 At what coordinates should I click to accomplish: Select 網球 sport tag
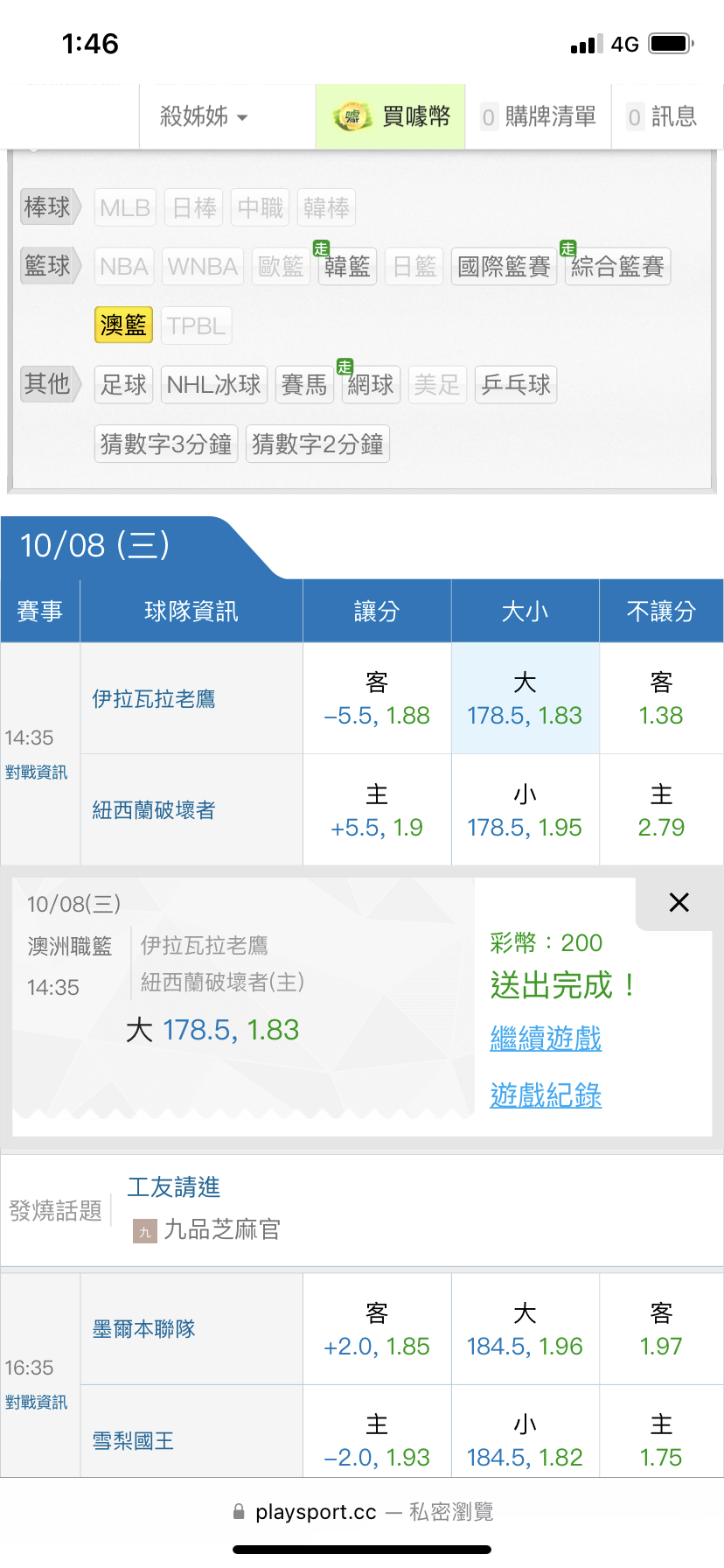tap(371, 385)
